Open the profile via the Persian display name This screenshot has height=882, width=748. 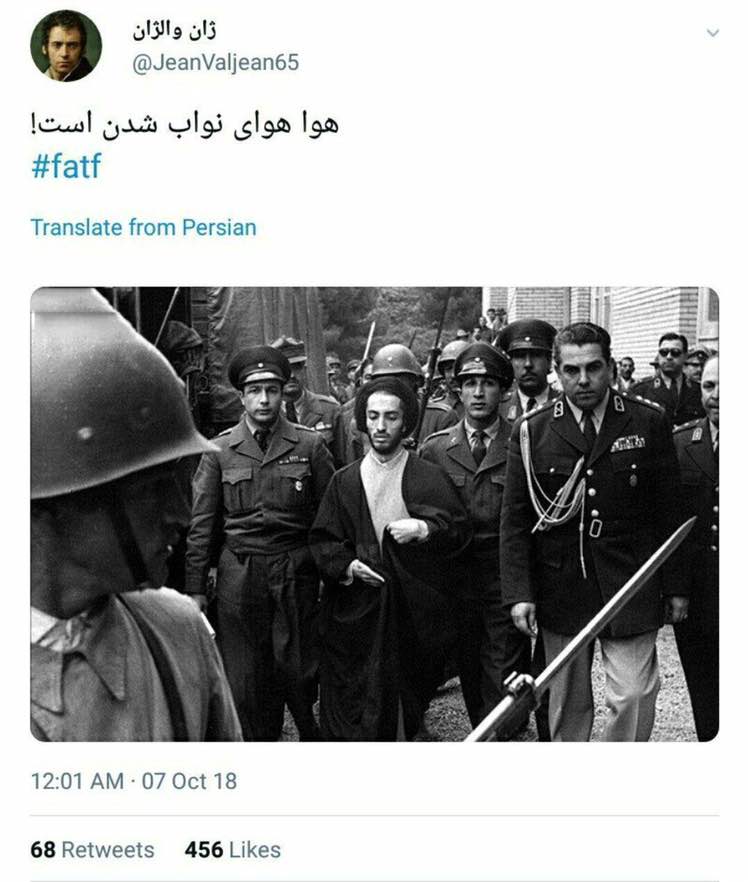coord(174,31)
